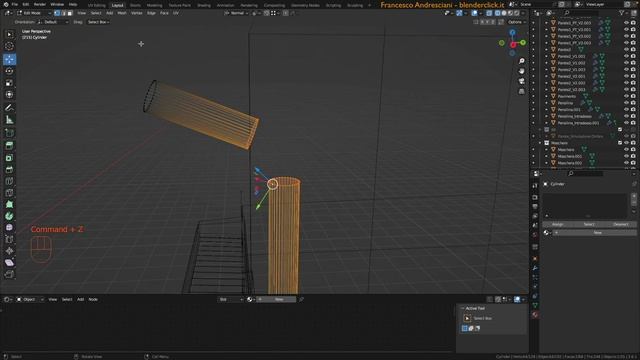This screenshot has width=640, height=360.
Task: Select the Inset Faces tool
Action: pyautogui.click(x=9, y=158)
